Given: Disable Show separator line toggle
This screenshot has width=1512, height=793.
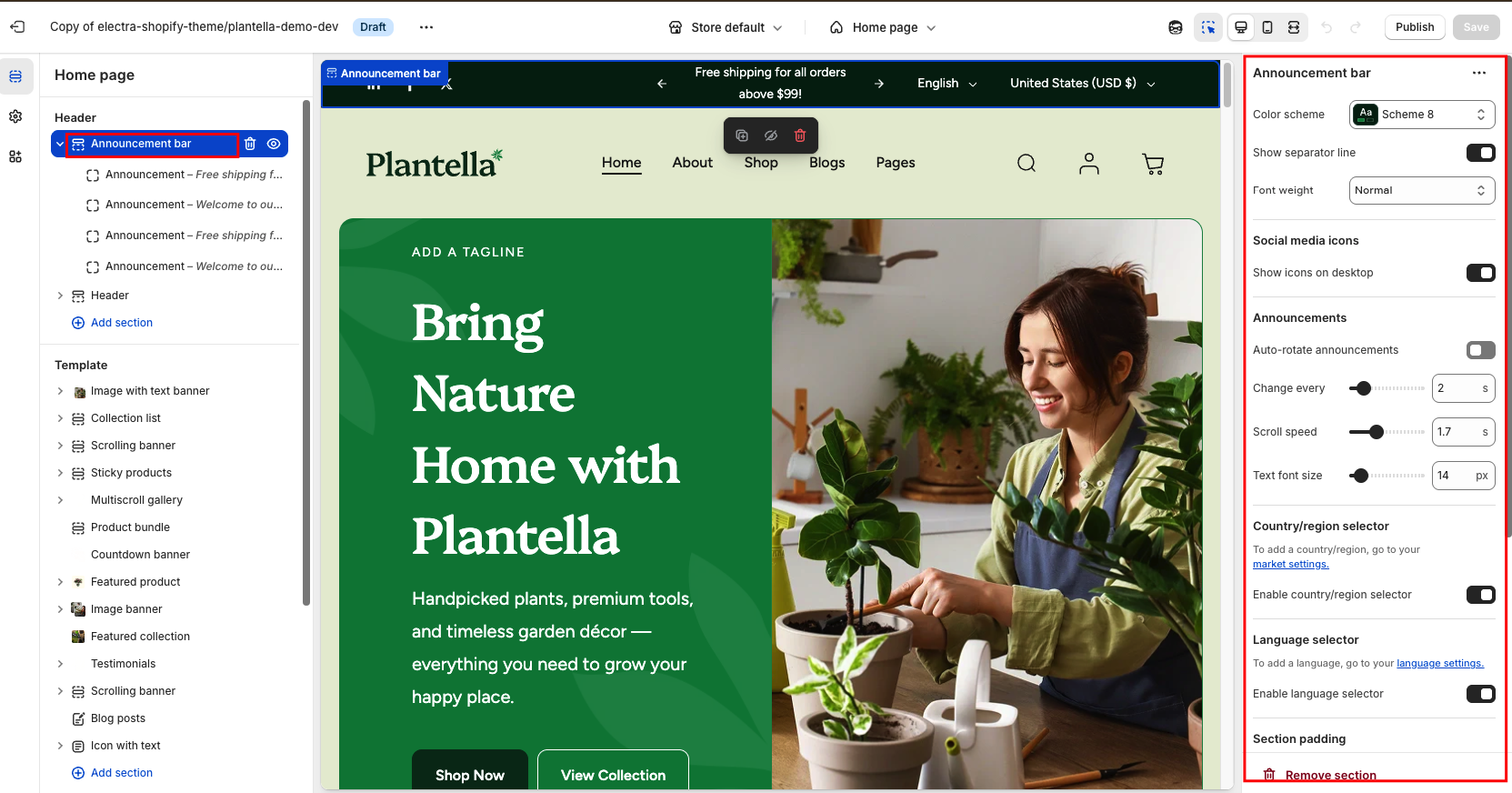Looking at the screenshot, I should pos(1480,153).
